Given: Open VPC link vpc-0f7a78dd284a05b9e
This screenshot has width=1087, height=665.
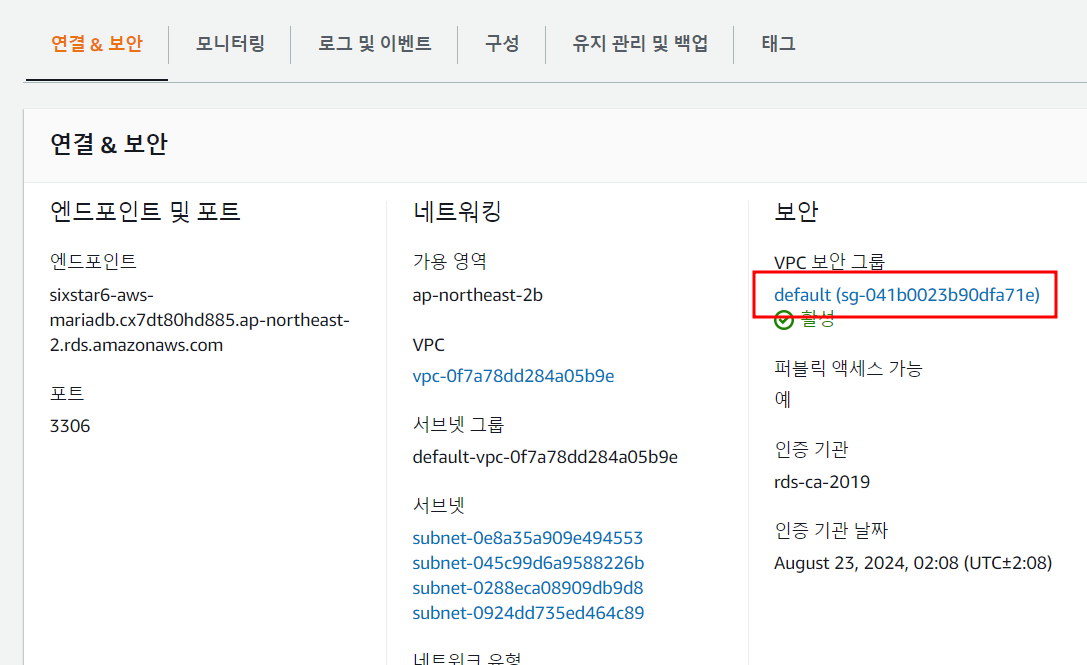Looking at the screenshot, I should [513, 376].
